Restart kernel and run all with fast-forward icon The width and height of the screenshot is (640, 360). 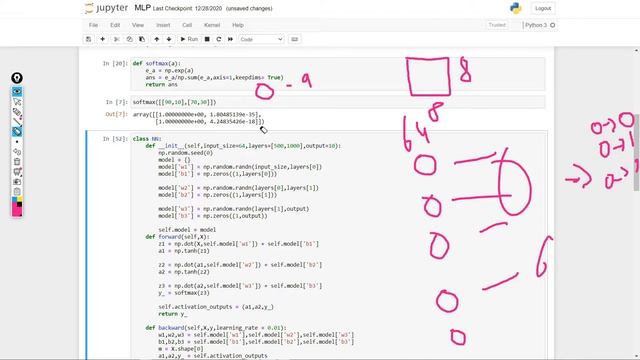(x=230, y=39)
